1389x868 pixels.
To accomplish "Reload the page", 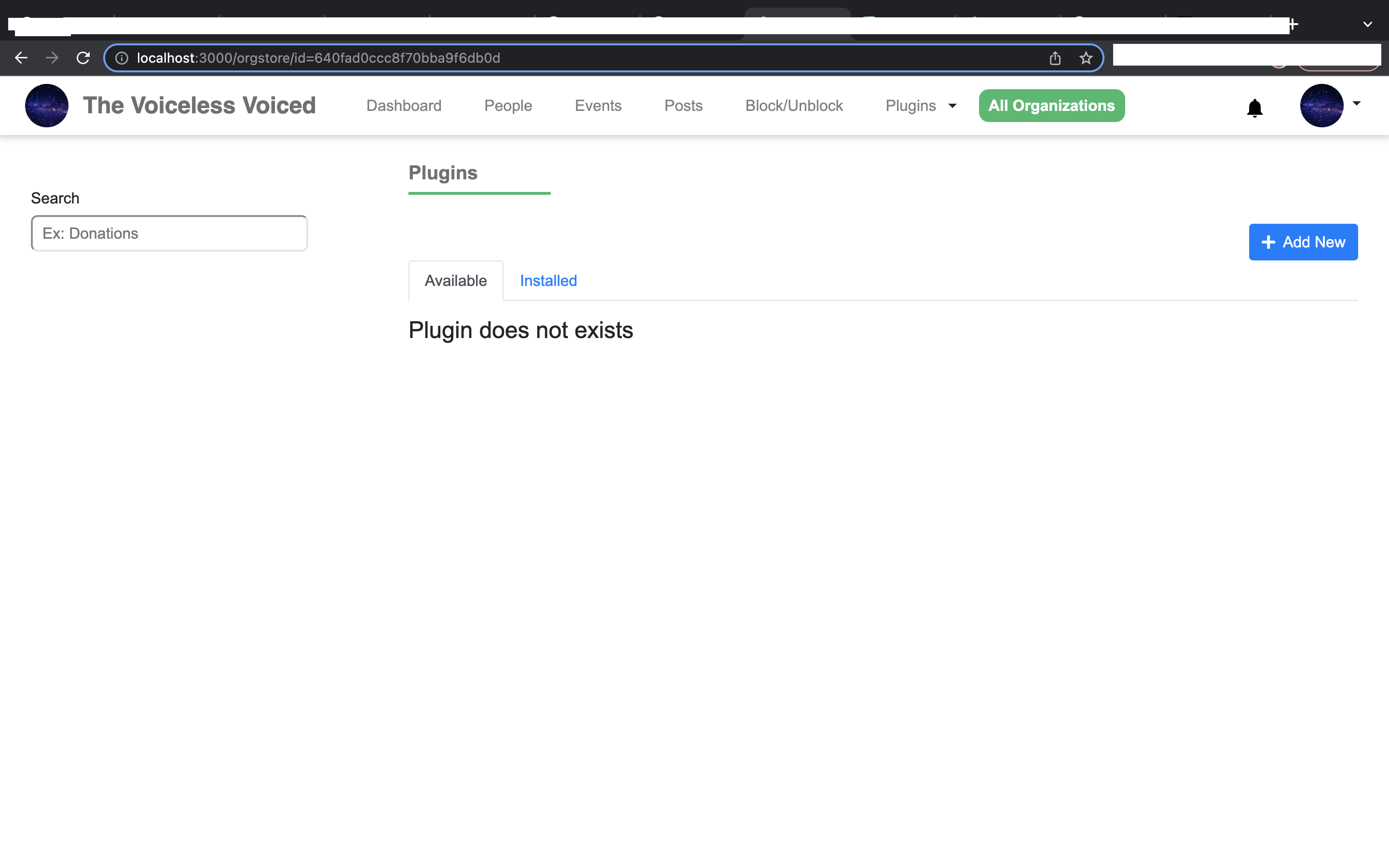I will click(x=82, y=57).
